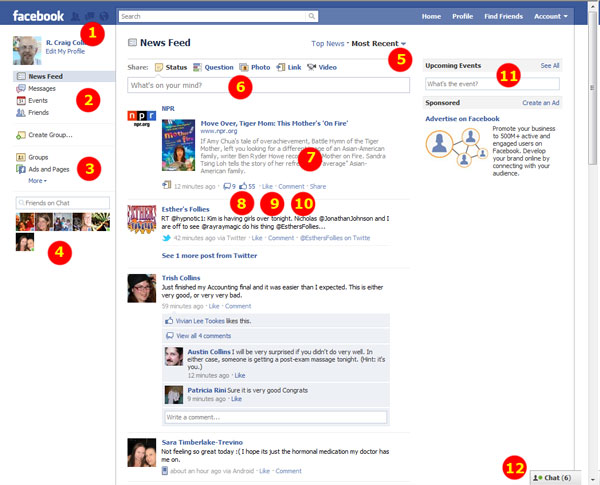Viewport: 600px width, 485px height.
Task: Click the scrollbar down arrow
Action: (x=593, y=480)
